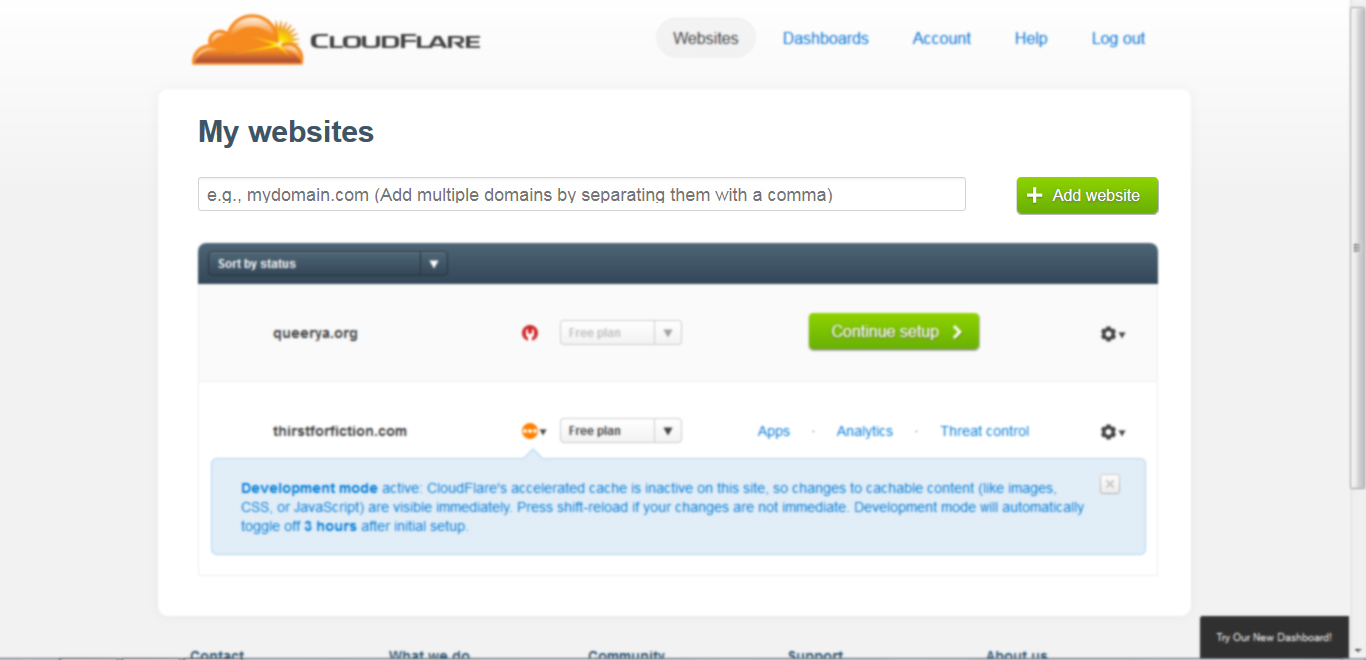Open the gear settings menu for thirstforfiction.com
The width and height of the screenshot is (1366, 660).
[1113, 432]
